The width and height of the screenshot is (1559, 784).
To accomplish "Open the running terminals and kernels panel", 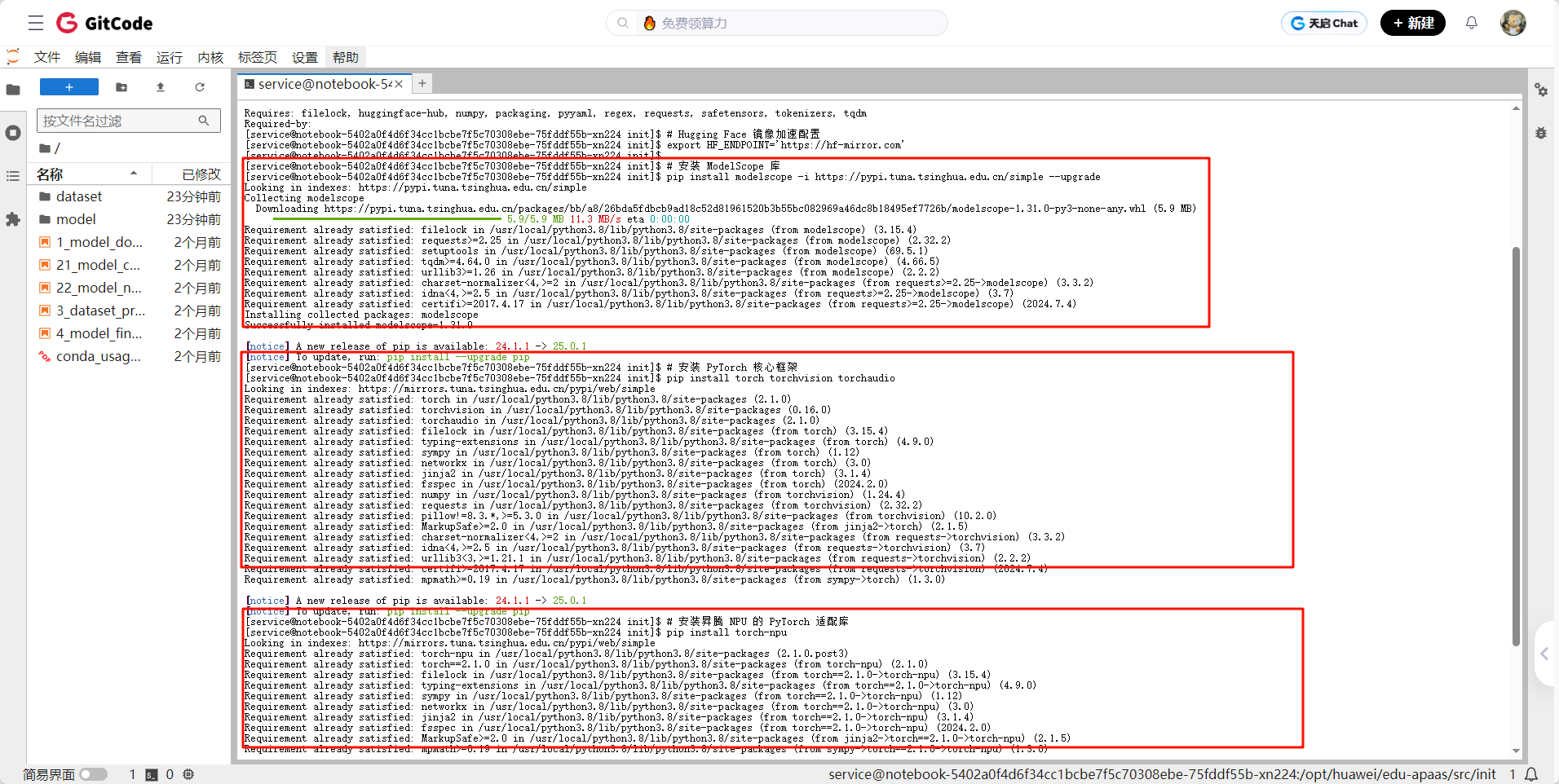I will point(13,133).
